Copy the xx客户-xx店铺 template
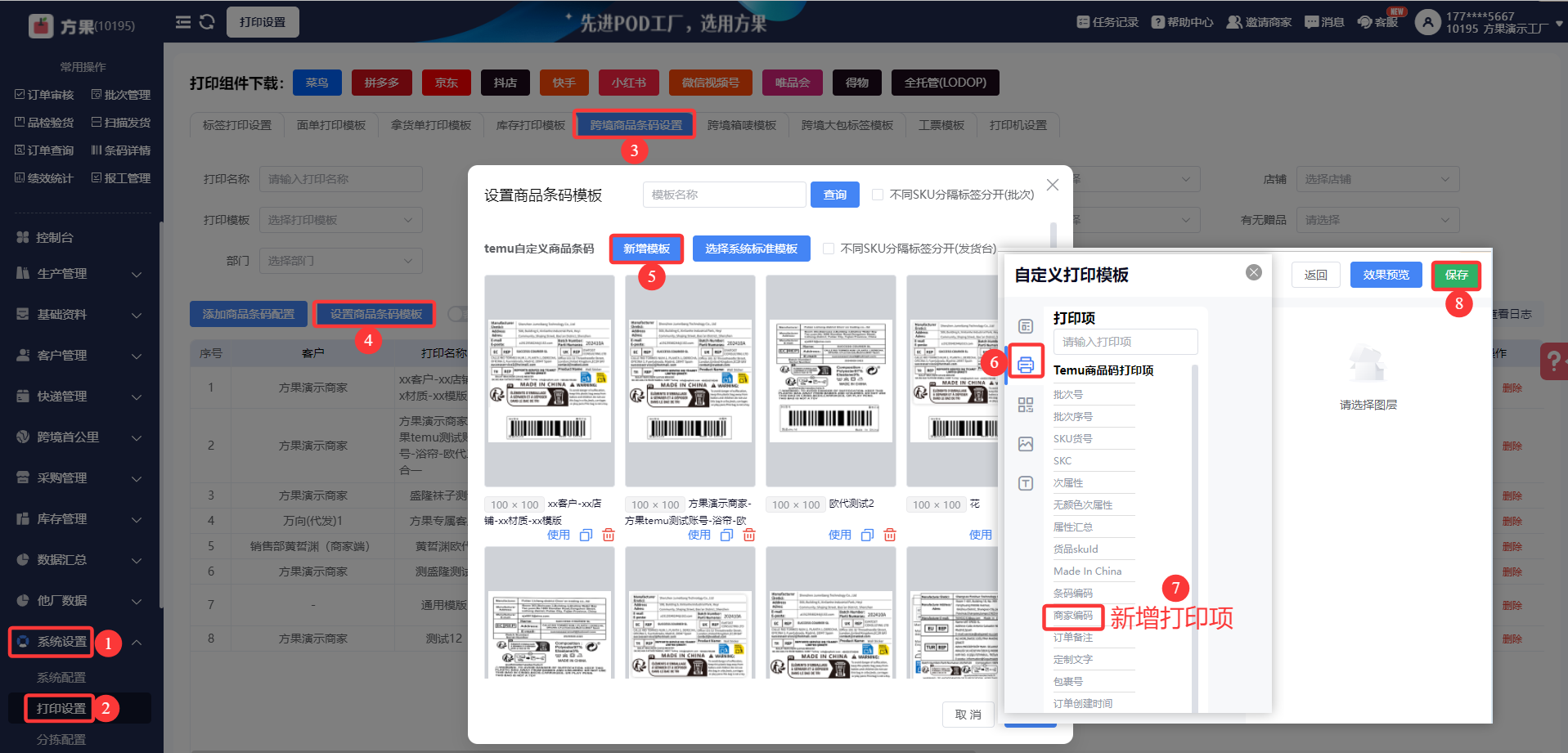This screenshot has width=1568, height=753. click(586, 535)
